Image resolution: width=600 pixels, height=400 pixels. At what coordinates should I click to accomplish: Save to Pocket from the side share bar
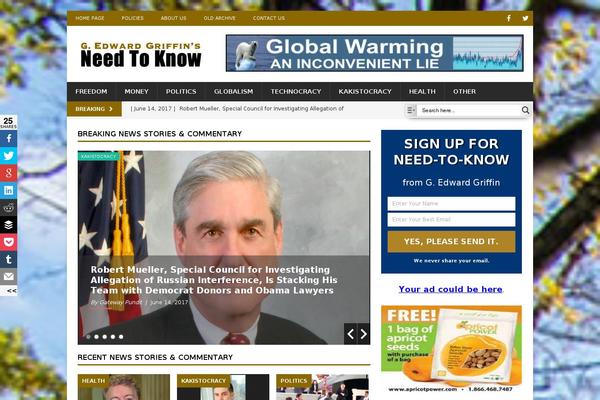8,242
